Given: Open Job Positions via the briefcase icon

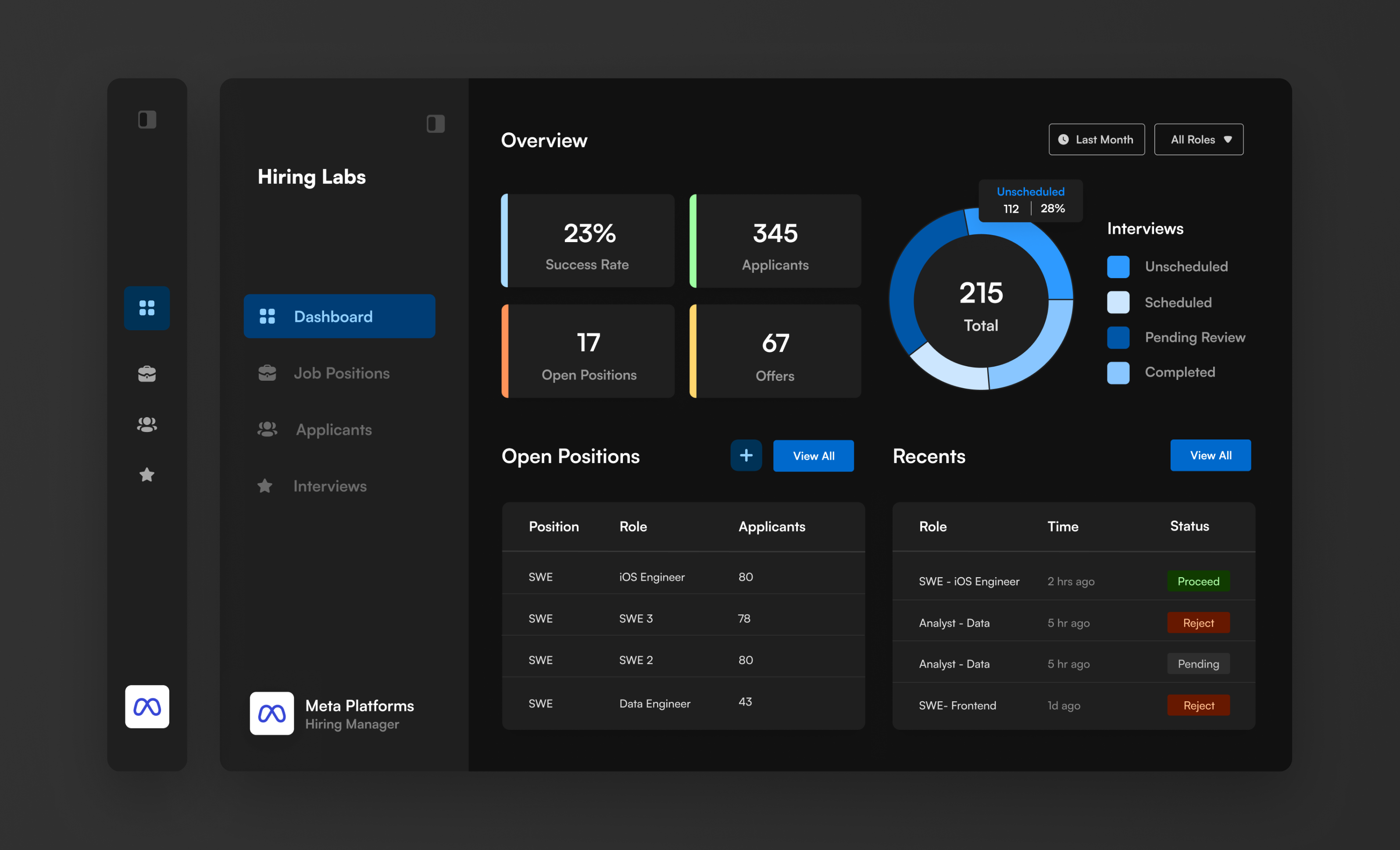Looking at the screenshot, I should [146, 373].
